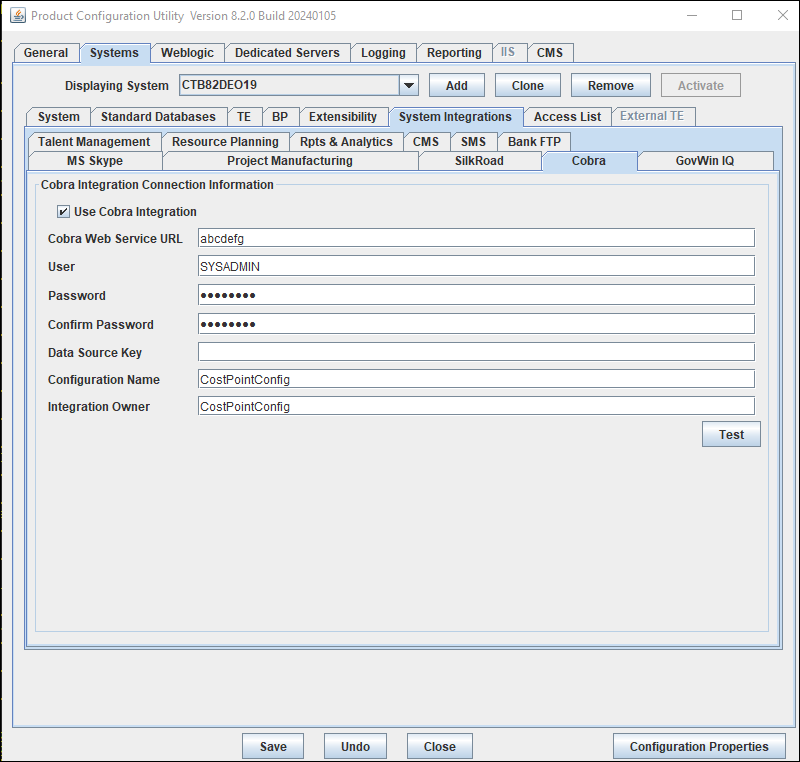Click the Undo button
Image resolution: width=800 pixels, height=762 pixels.
click(x=355, y=747)
